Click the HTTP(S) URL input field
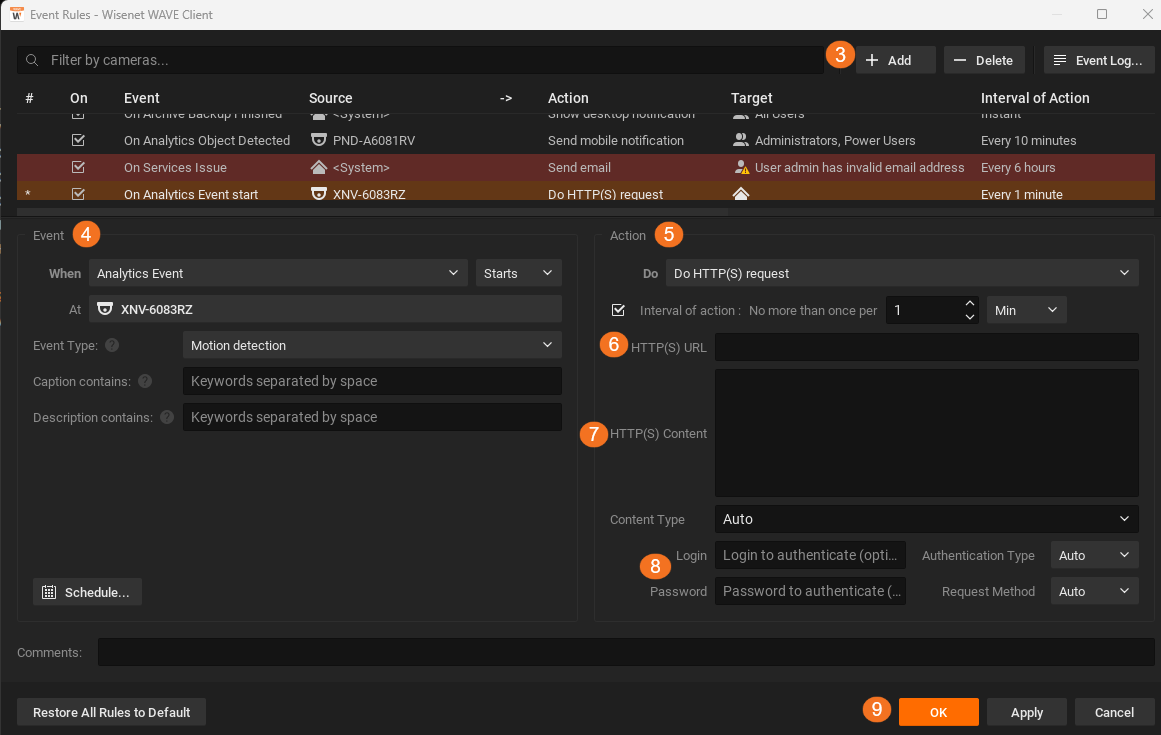This screenshot has height=735, width=1161. click(x=926, y=347)
